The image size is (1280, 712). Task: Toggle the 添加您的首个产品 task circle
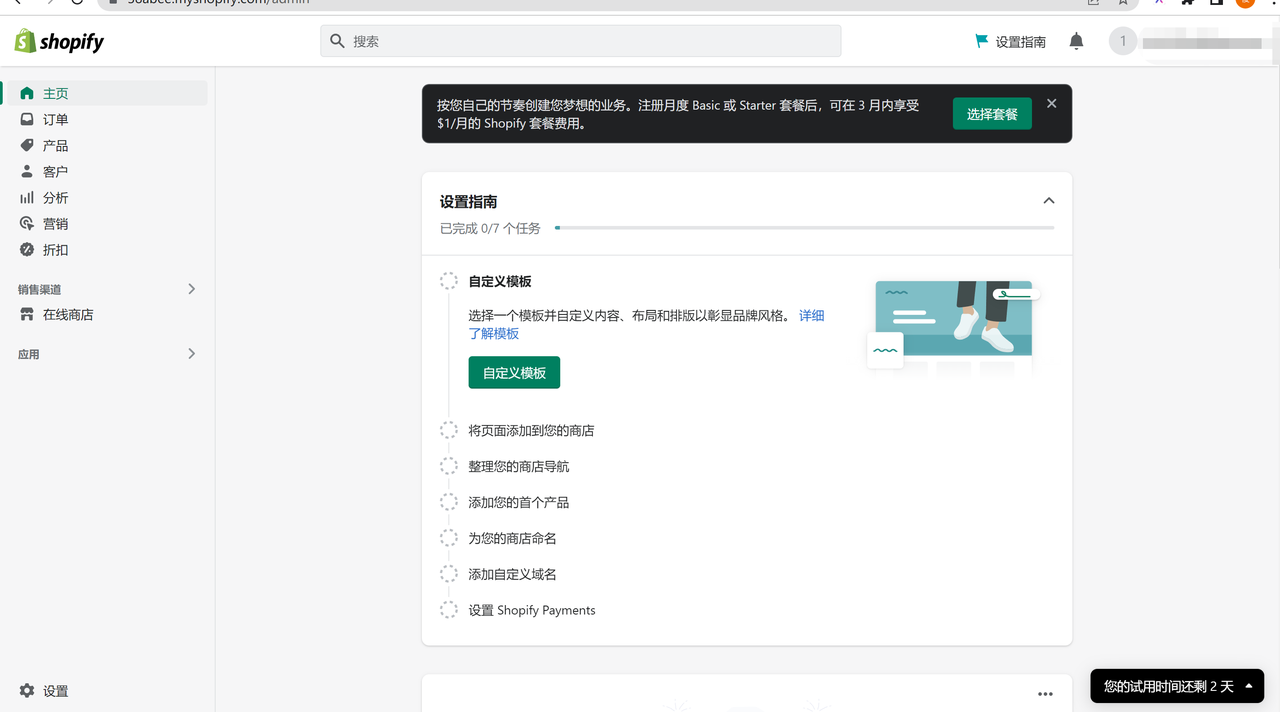449,502
